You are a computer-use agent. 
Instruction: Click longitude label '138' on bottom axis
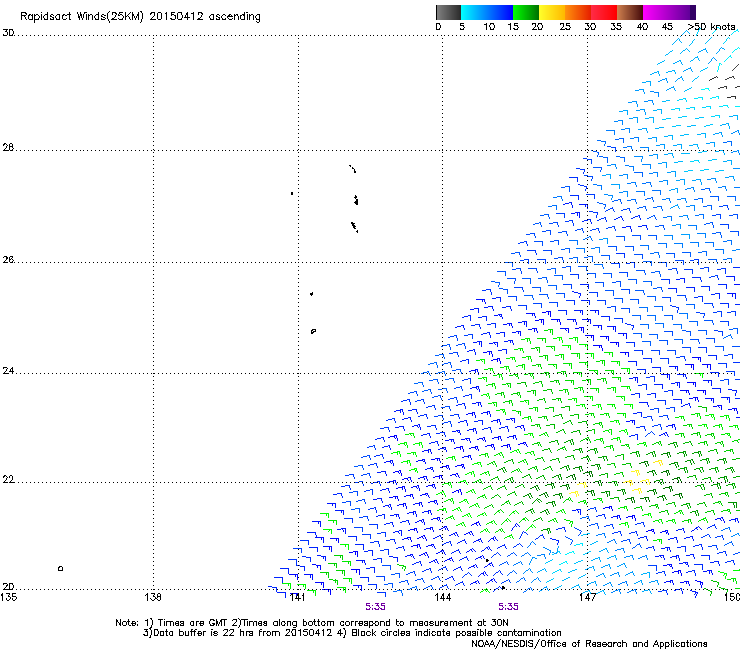153,598
